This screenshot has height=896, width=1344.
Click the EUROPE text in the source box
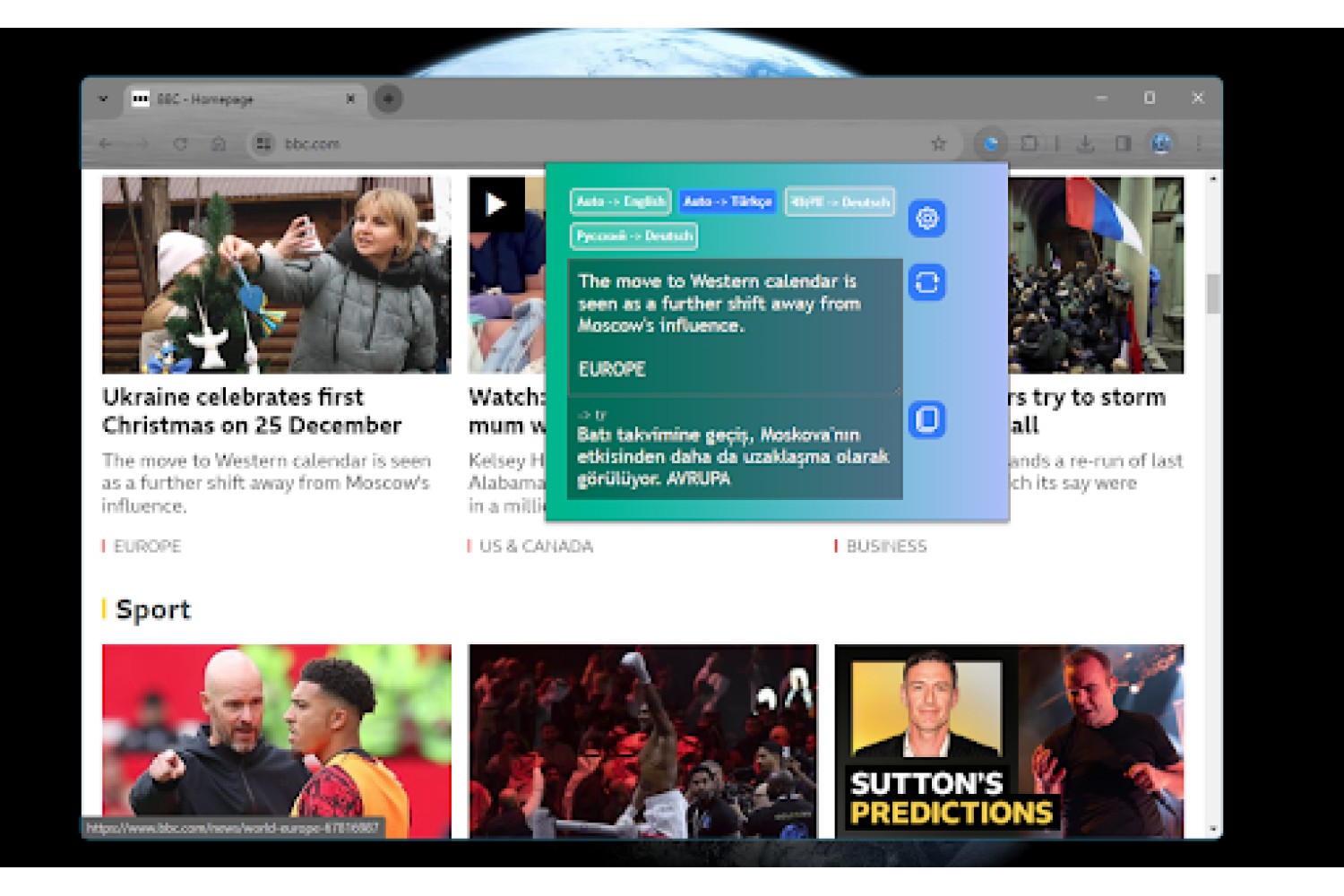click(x=612, y=369)
